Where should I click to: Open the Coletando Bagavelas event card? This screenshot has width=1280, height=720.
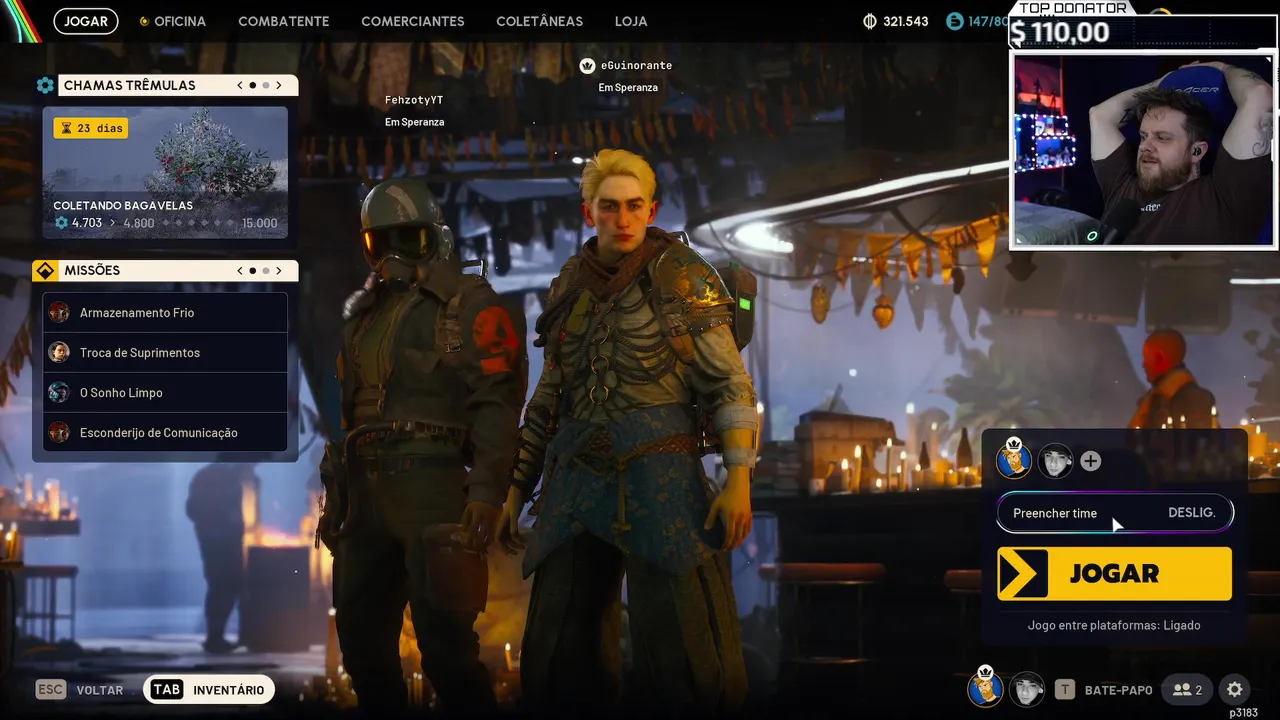[165, 172]
